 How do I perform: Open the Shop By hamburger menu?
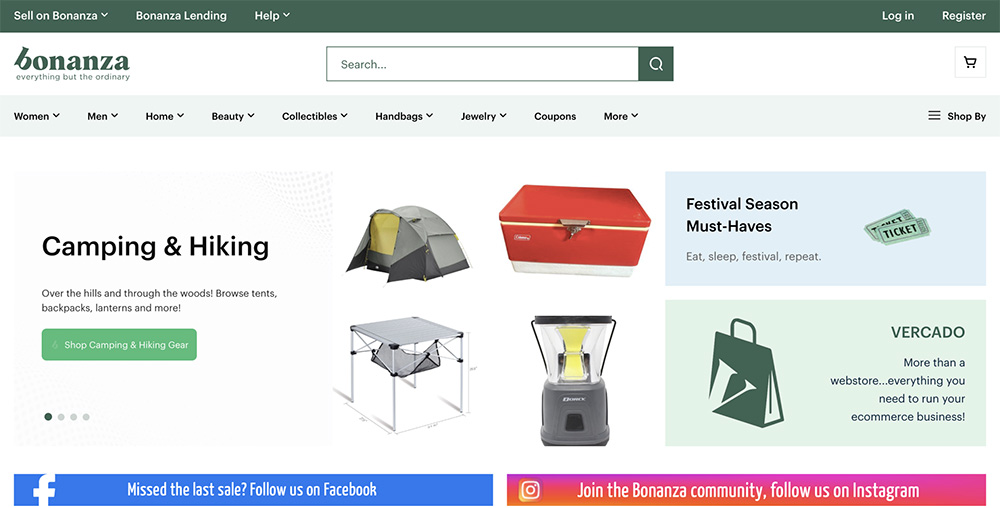pyautogui.click(x=957, y=116)
